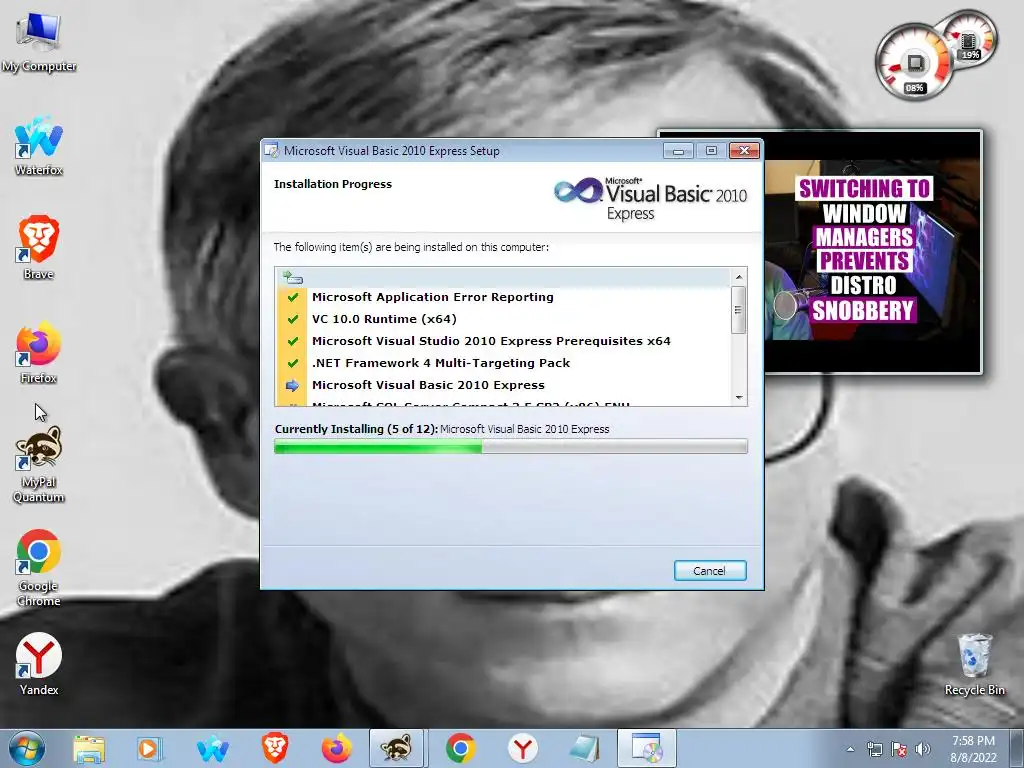Switch to MyPal raccoon taskbar button
This screenshot has height=768, width=1024.
[x=398, y=749]
